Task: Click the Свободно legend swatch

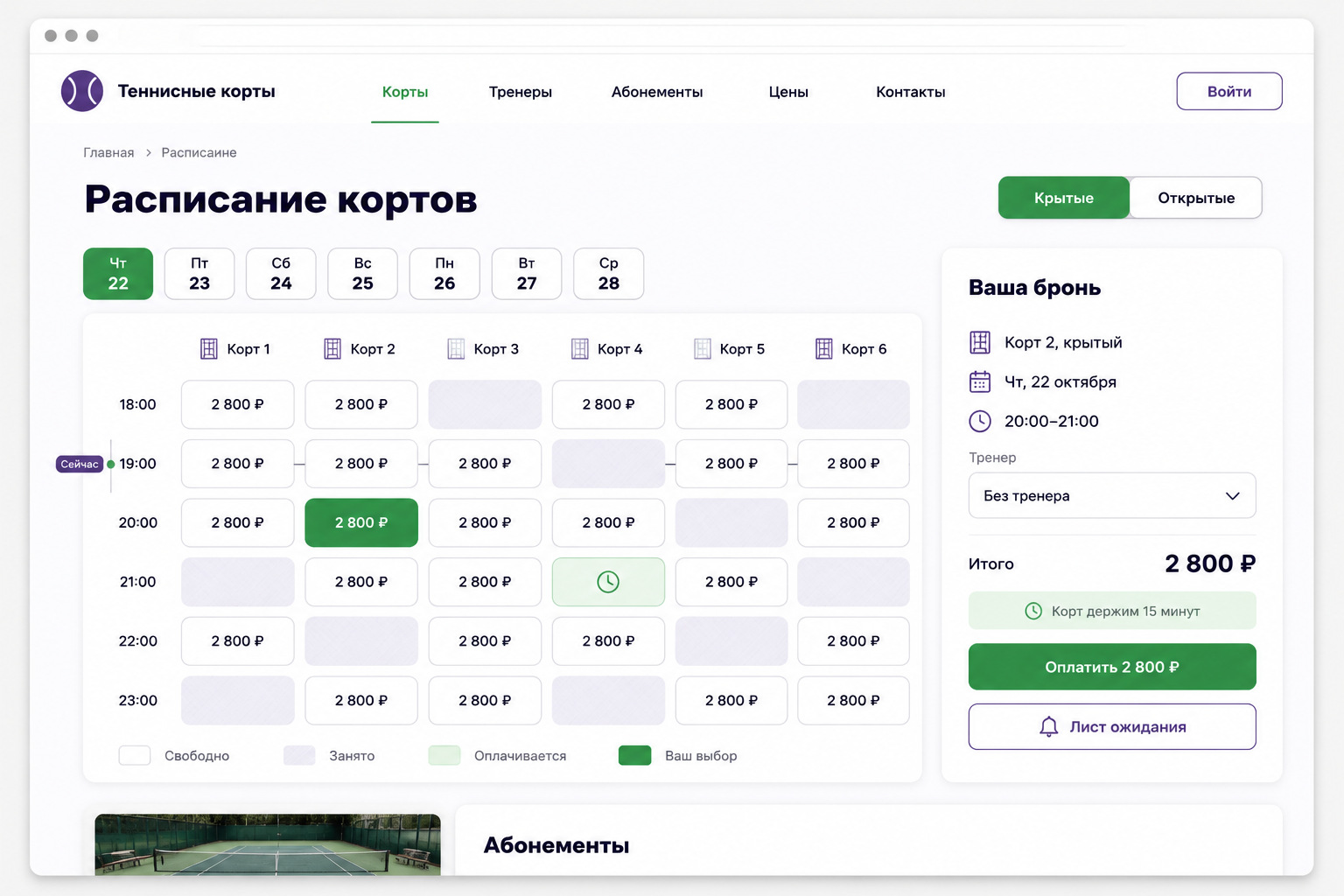Action: [135, 755]
